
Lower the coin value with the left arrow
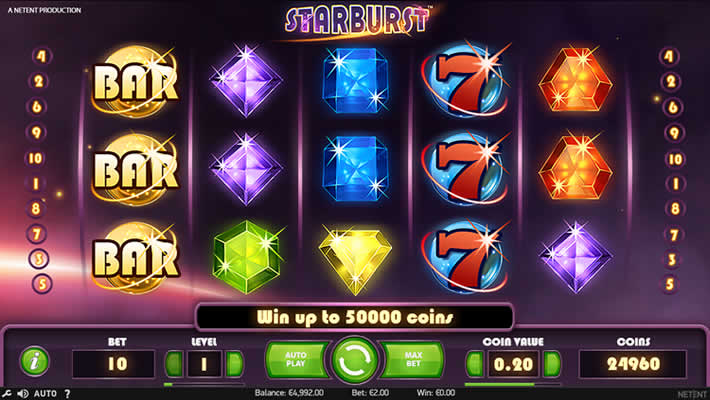point(475,363)
